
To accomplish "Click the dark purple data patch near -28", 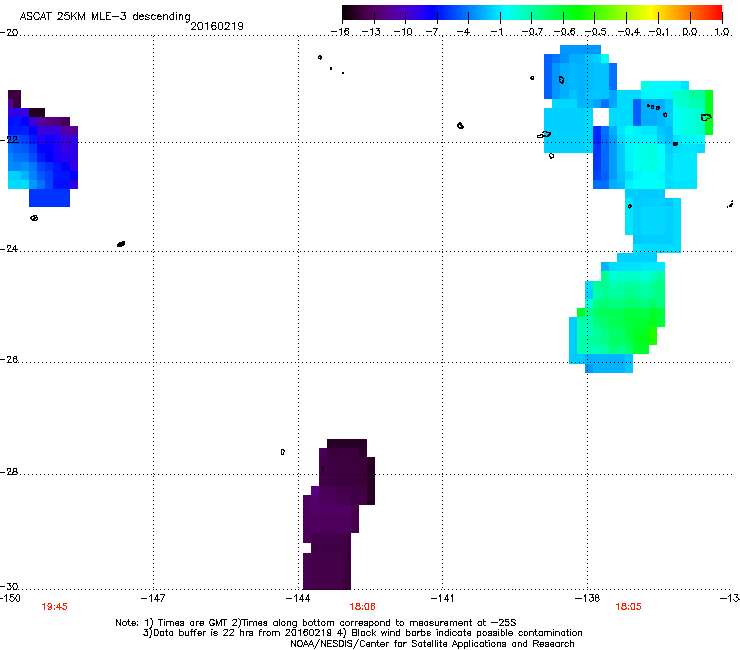I will 338,515.
